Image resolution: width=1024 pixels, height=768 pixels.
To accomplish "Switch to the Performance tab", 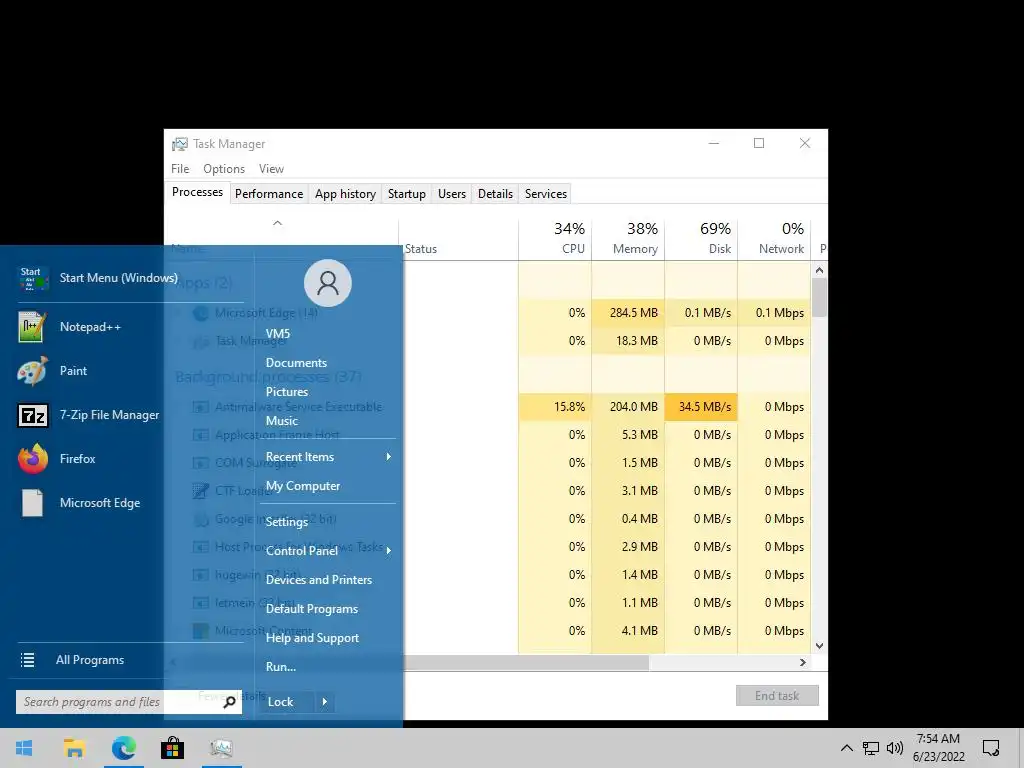I will click(x=269, y=194).
